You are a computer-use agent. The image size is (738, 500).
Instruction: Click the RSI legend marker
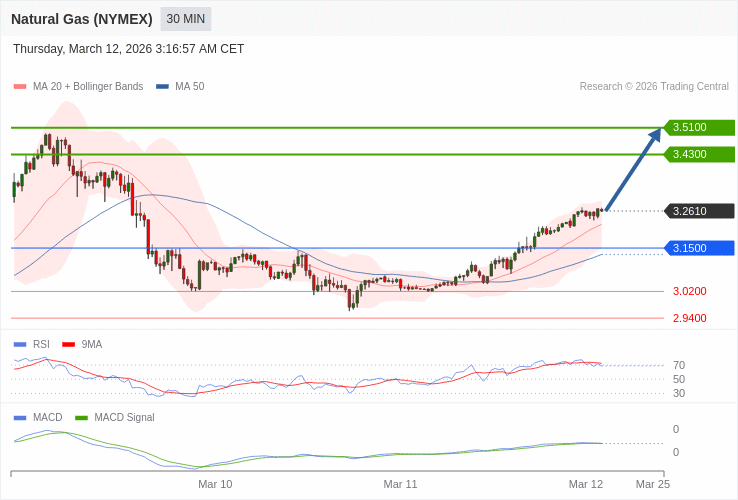point(20,345)
